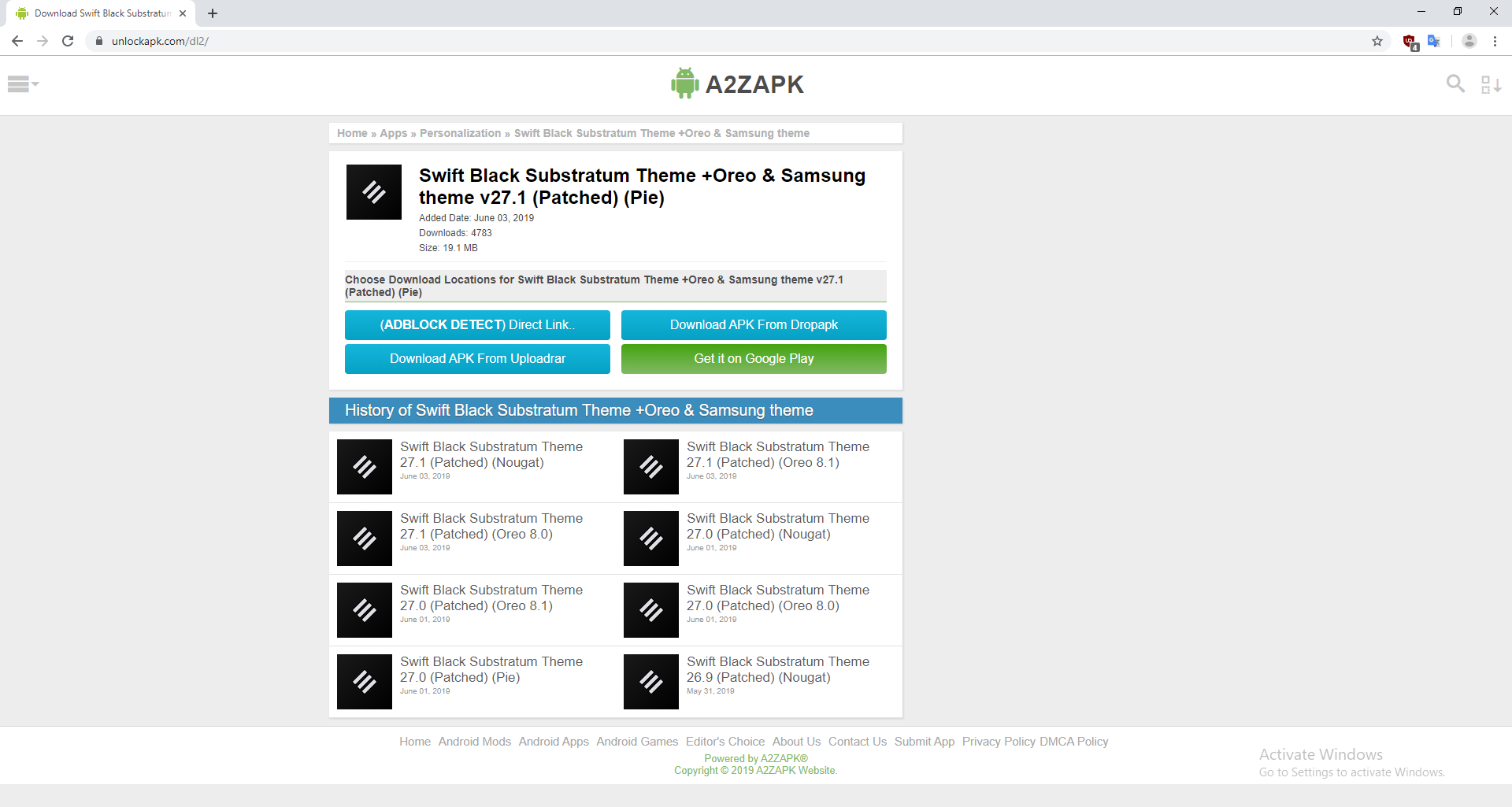Click Download APK From Dropapk
The width and height of the screenshot is (1512, 807).
(x=753, y=324)
